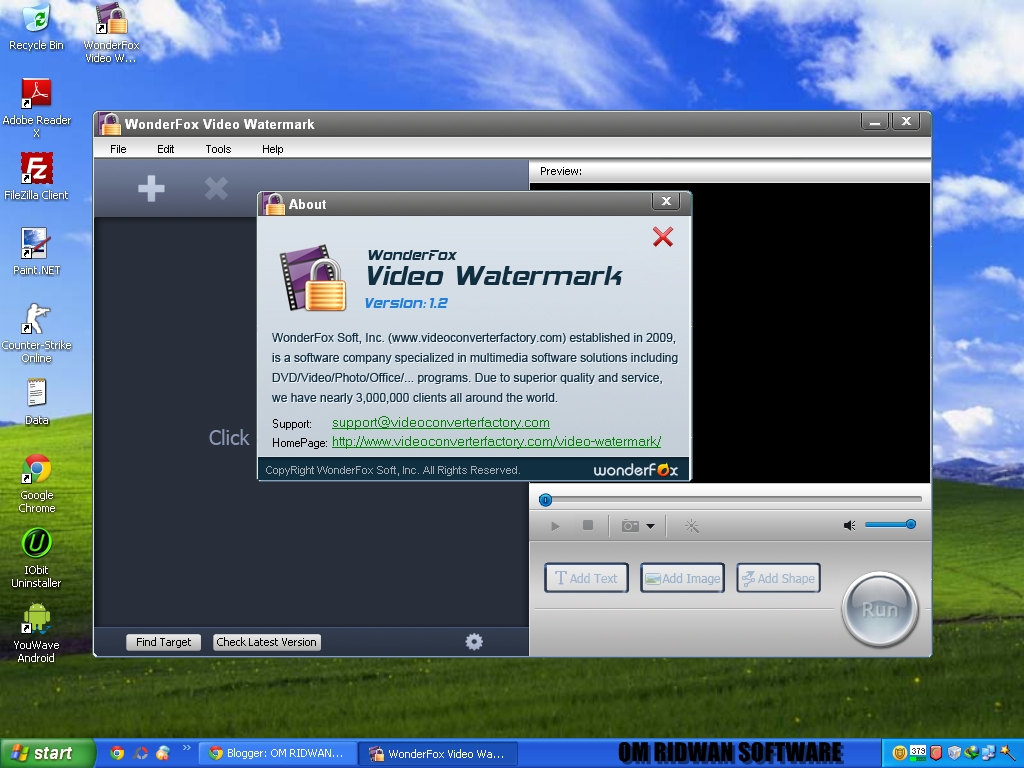Click the snapshot camera icon
Viewport: 1024px width, 768px height.
(x=630, y=526)
